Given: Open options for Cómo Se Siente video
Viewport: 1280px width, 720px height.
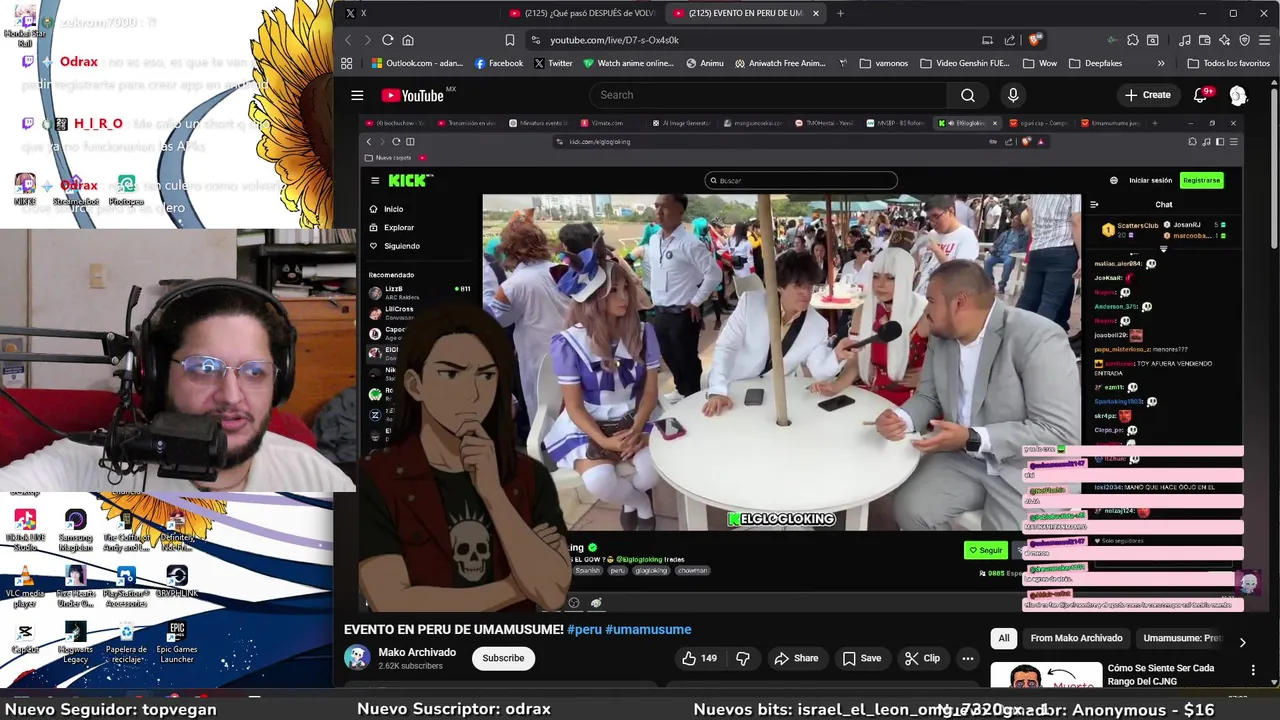Looking at the screenshot, I should click(x=1253, y=670).
